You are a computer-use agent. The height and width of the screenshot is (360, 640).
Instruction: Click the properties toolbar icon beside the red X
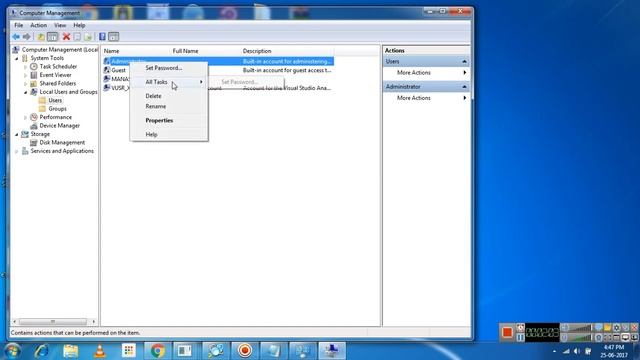77,37
